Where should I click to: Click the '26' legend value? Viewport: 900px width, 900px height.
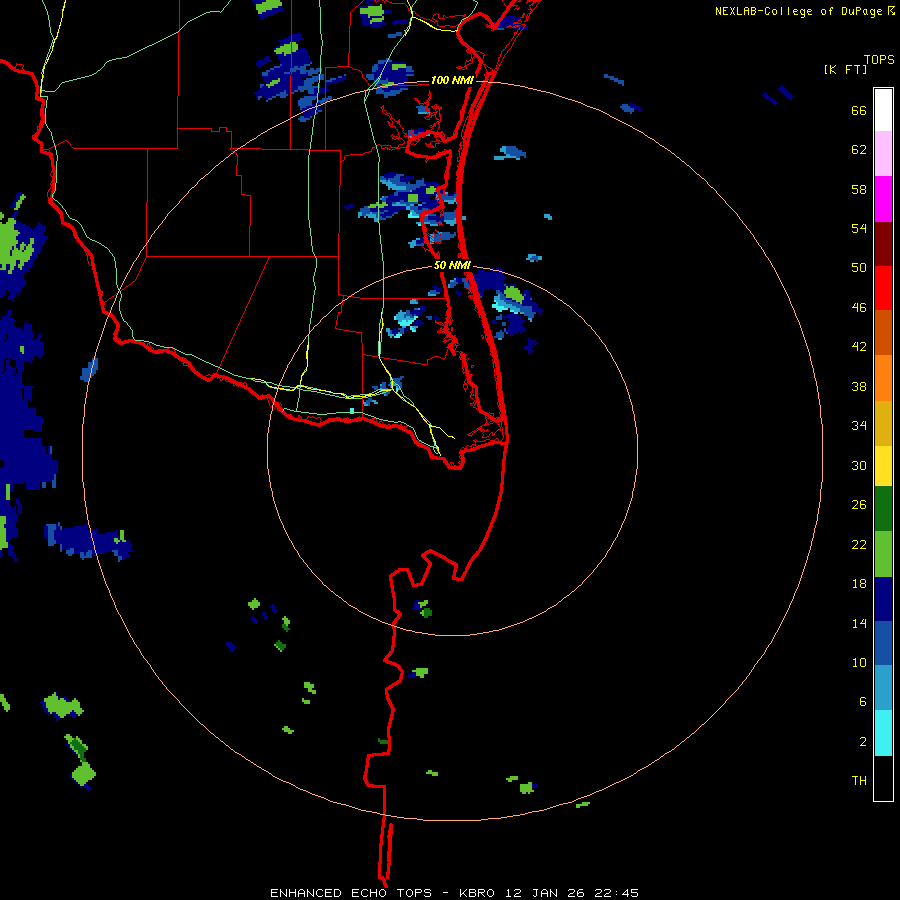(x=859, y=505)
